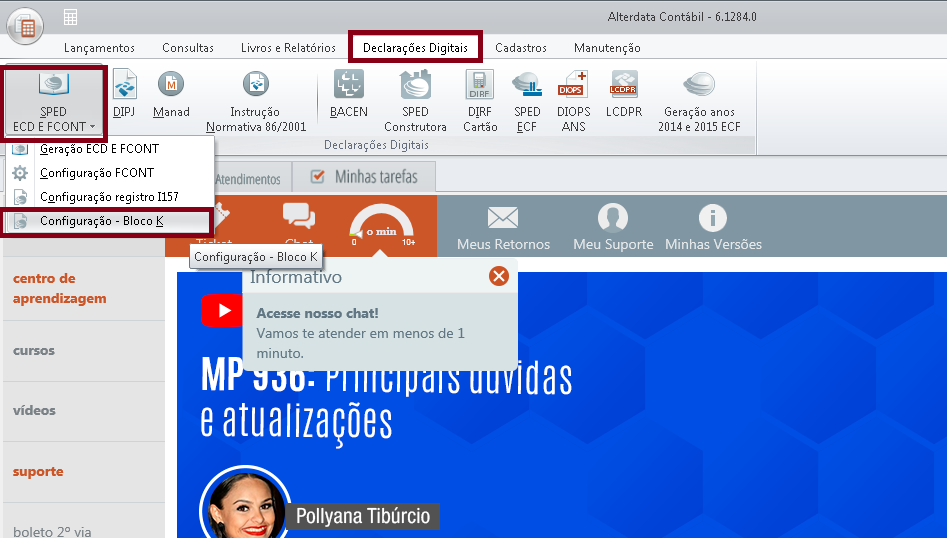The width and height of the screenshot is (947, 538).
Task: Open the cursos sidebar link
Action: pyautogui.click(x=34, y=350)
